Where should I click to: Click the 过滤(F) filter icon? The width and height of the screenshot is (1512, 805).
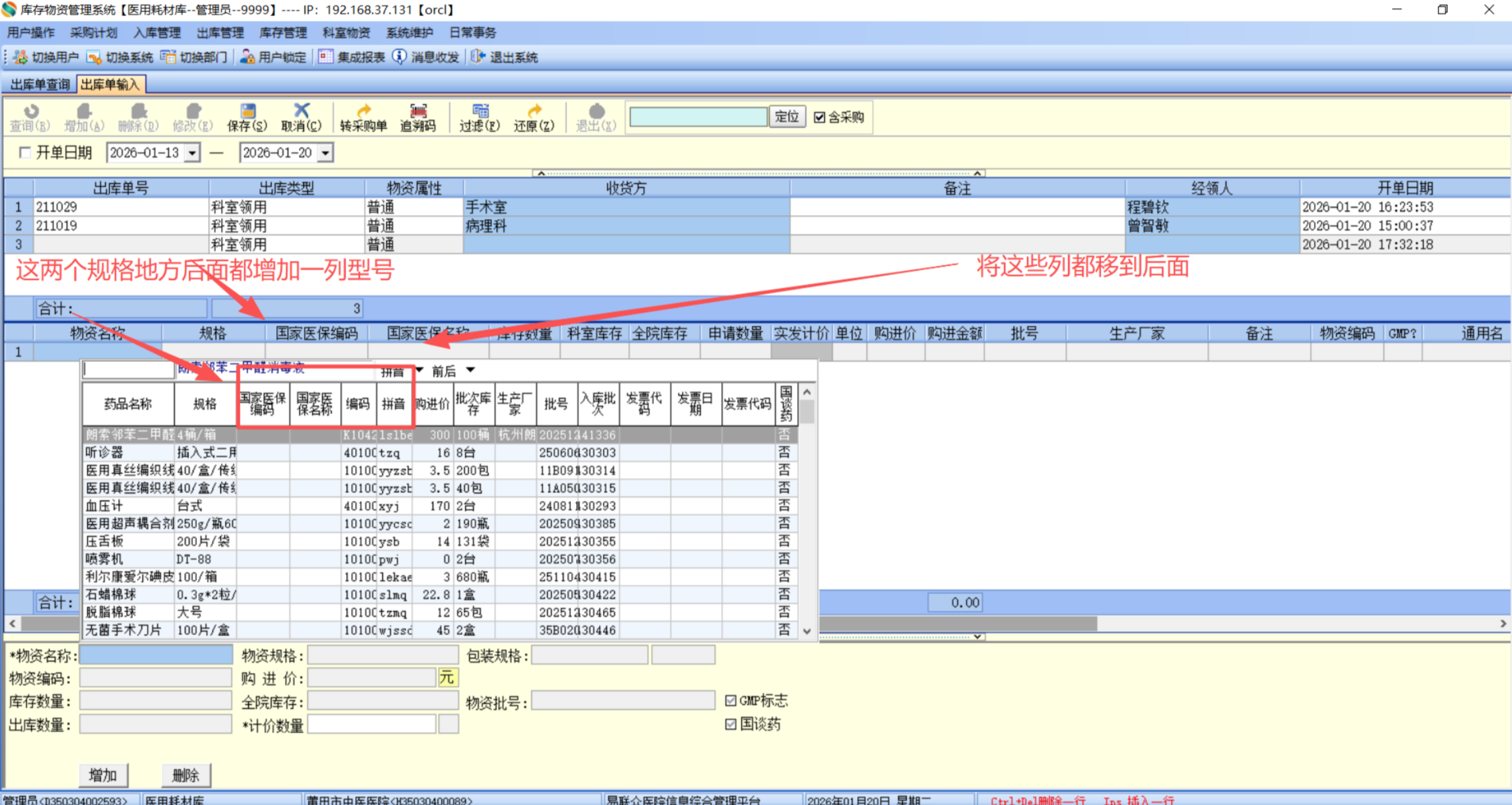pyautogui.click(x=480, y=111)
